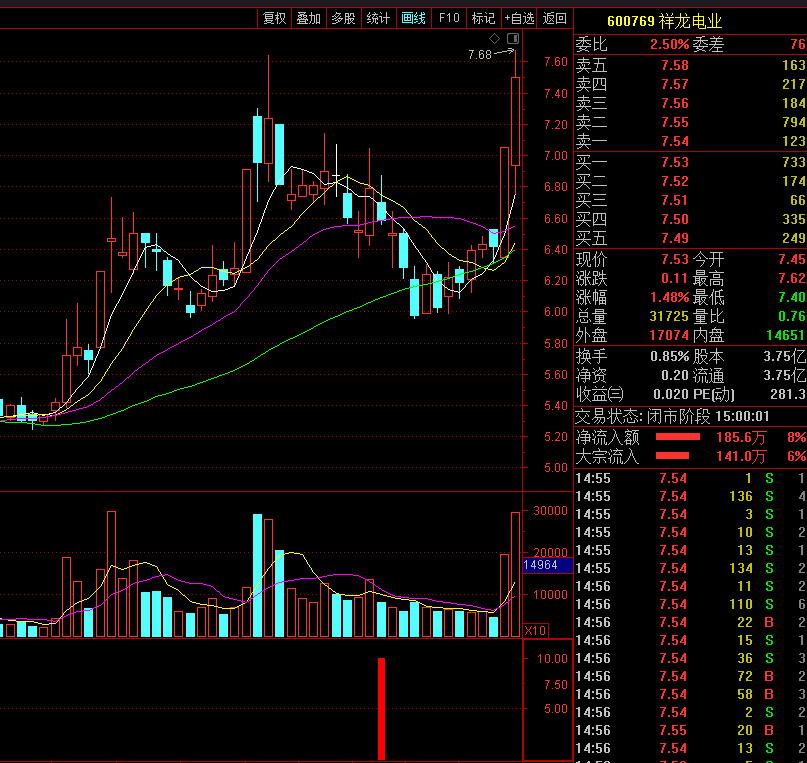The image size is (807, 763).
Task: Click the 净流入额 red bar
Action: coord(677,437)
